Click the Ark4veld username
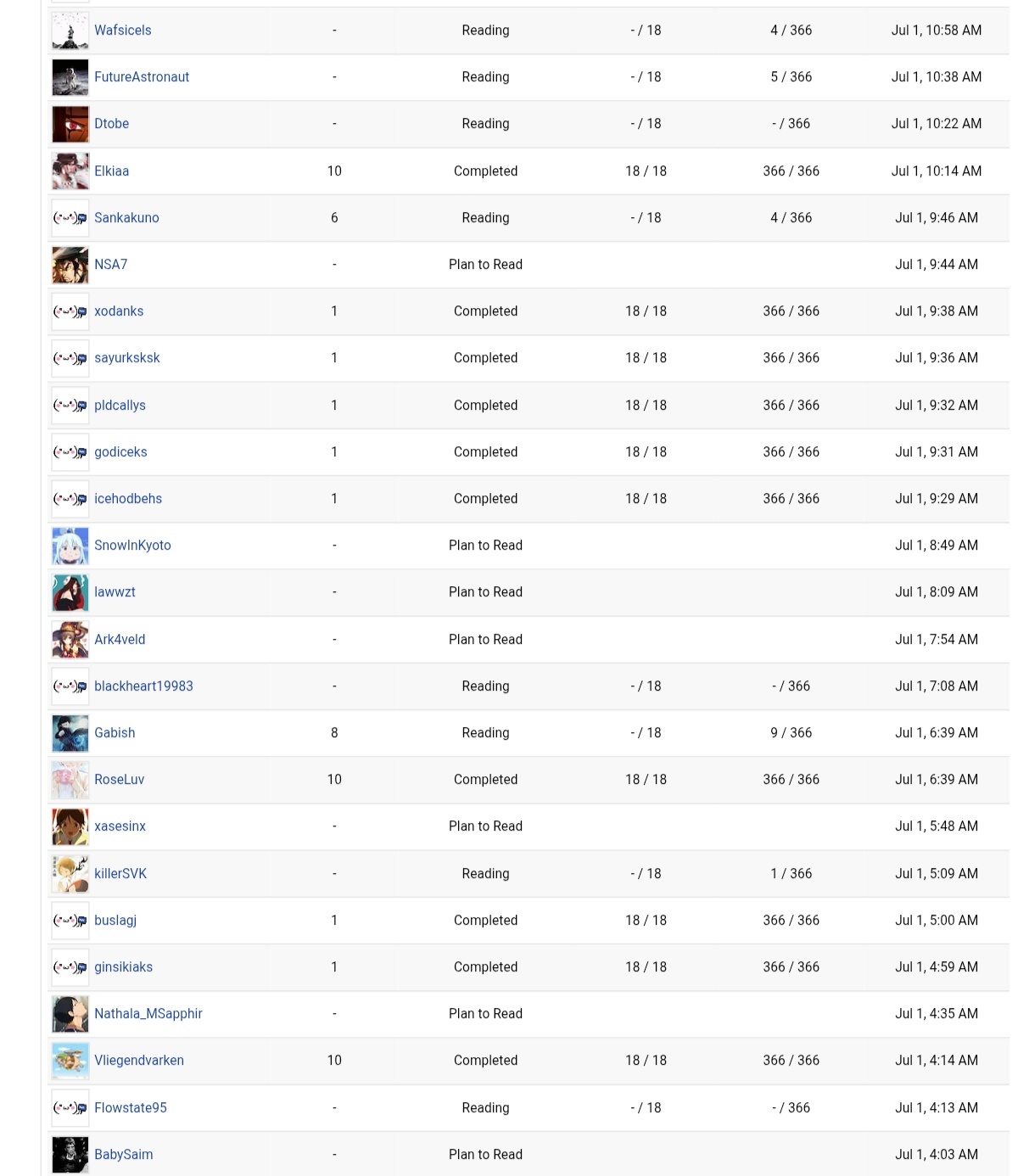Screen dimensions: 1018x1176 point(120,640)
